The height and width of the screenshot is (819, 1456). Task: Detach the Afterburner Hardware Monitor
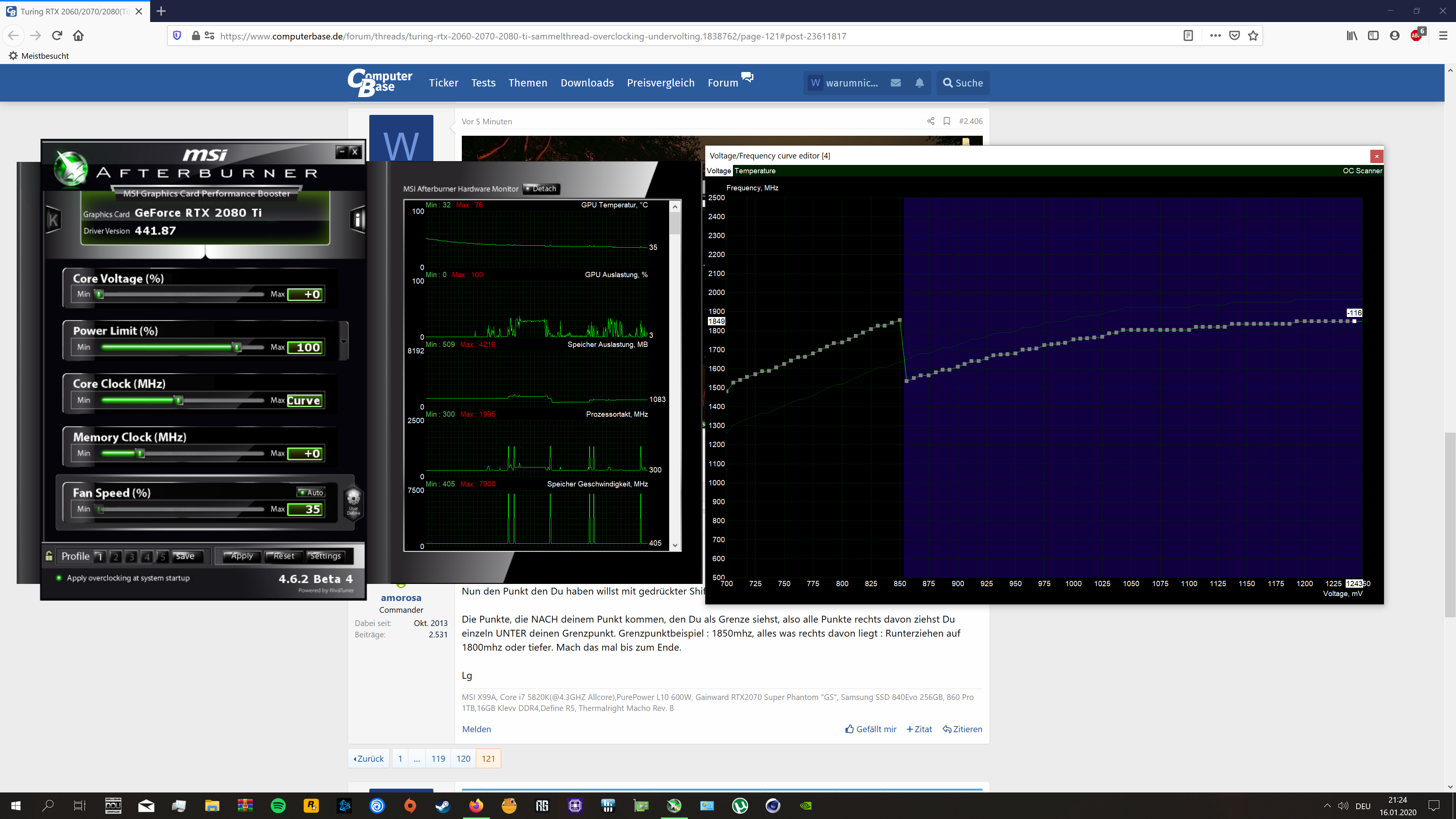coord(541,189)
